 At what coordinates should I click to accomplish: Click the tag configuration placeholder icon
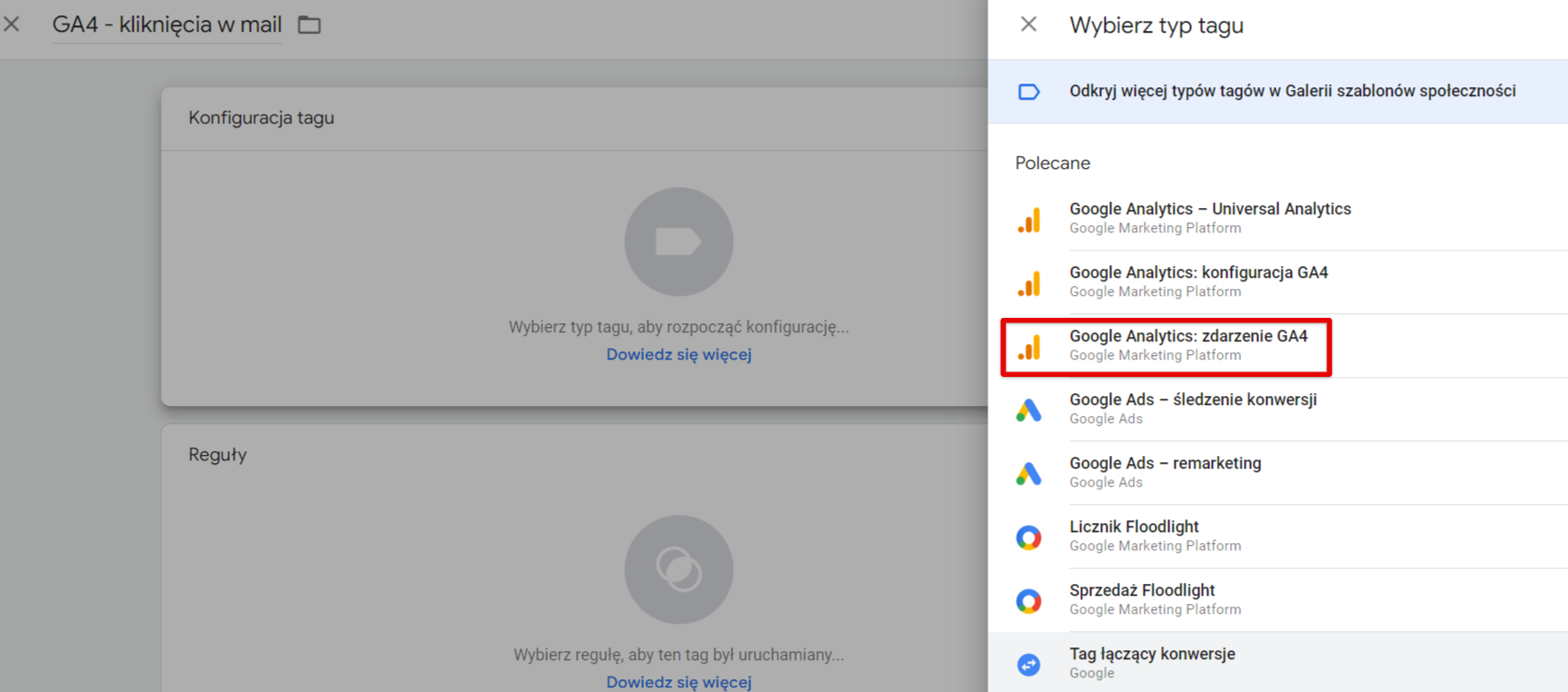(679, 242)
